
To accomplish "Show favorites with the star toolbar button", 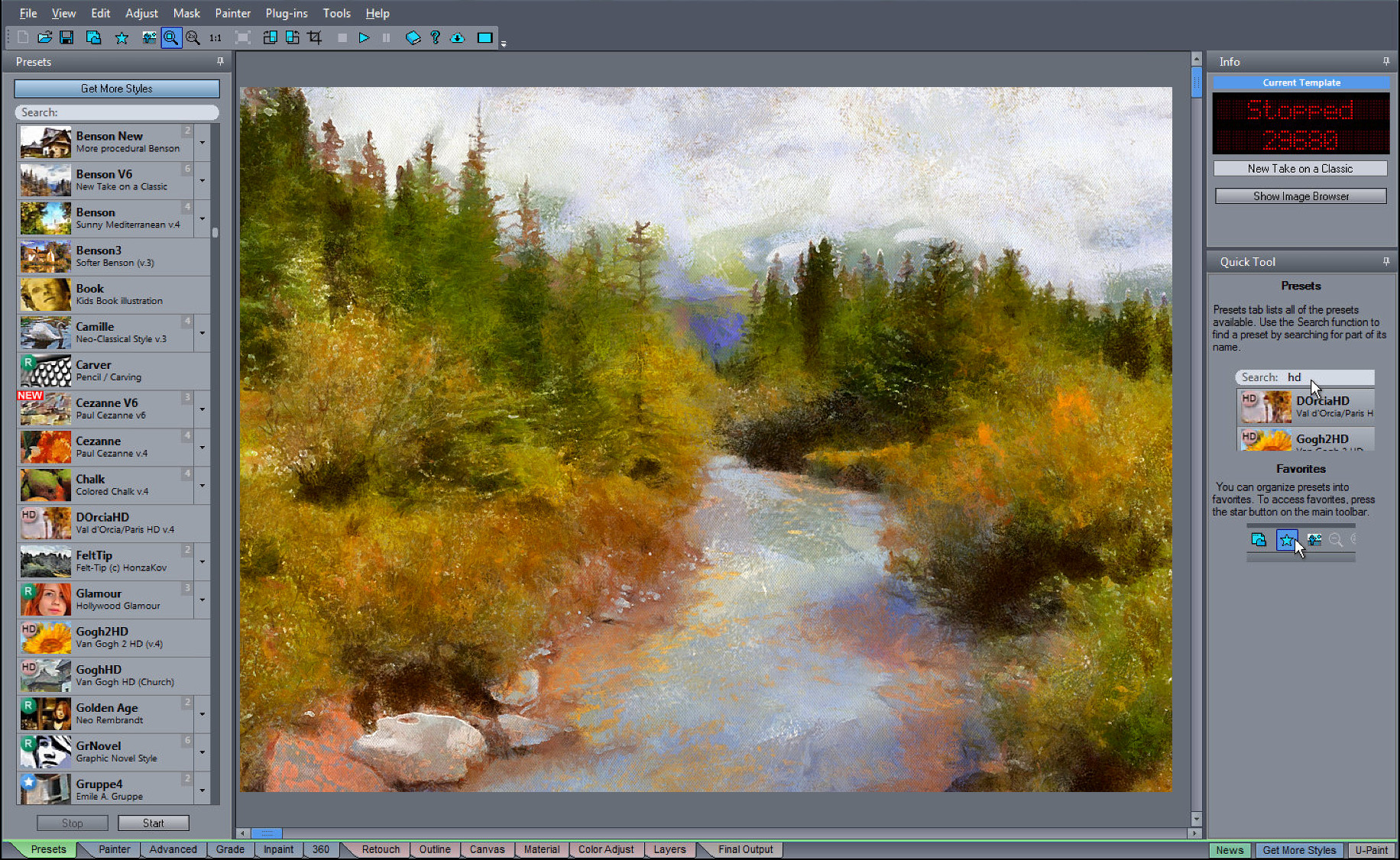I will pos(122,37).
